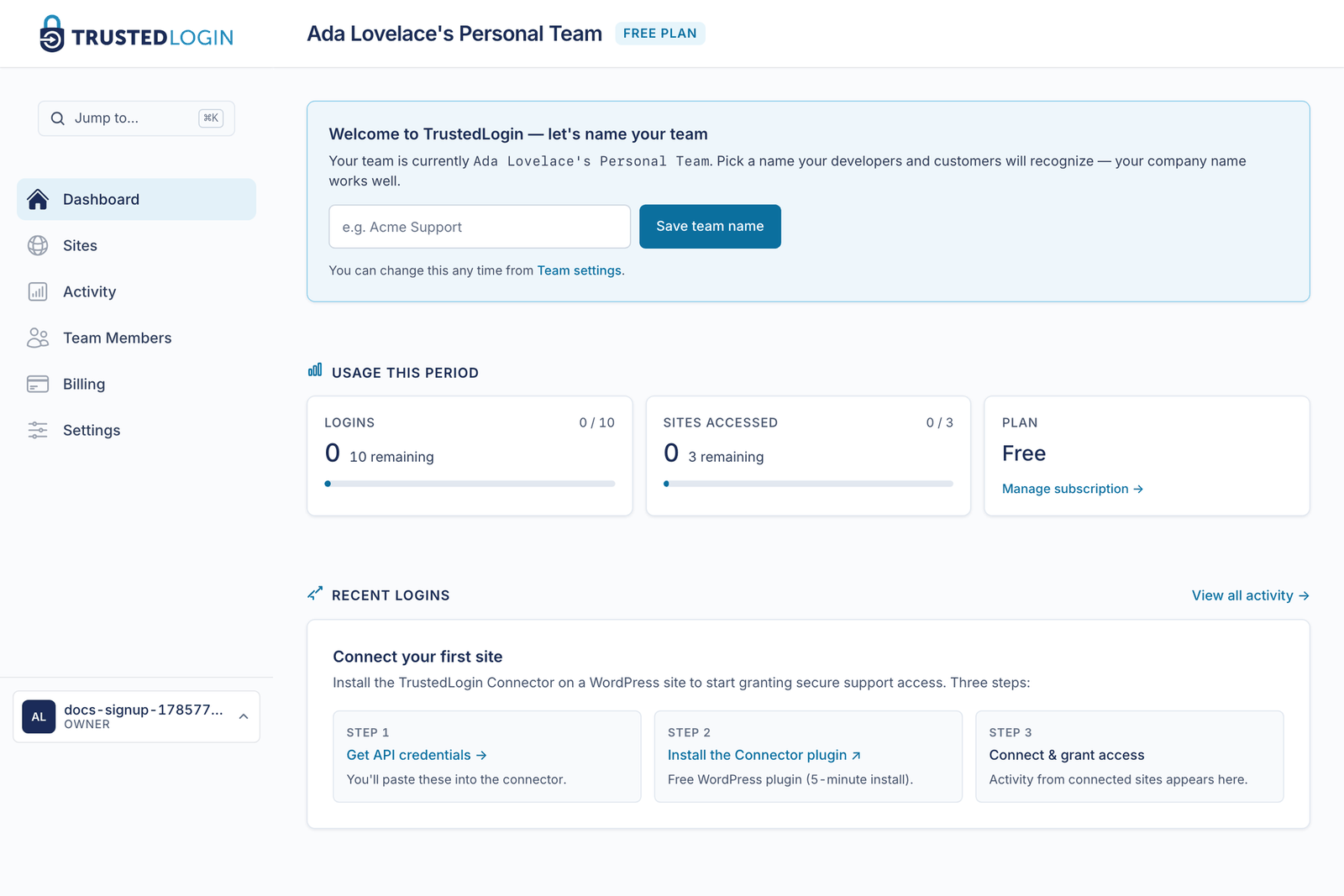The height and width of the screenshot is (896, 1344).
Task: Click the Save team name button
Action: (x=710, y=227)
